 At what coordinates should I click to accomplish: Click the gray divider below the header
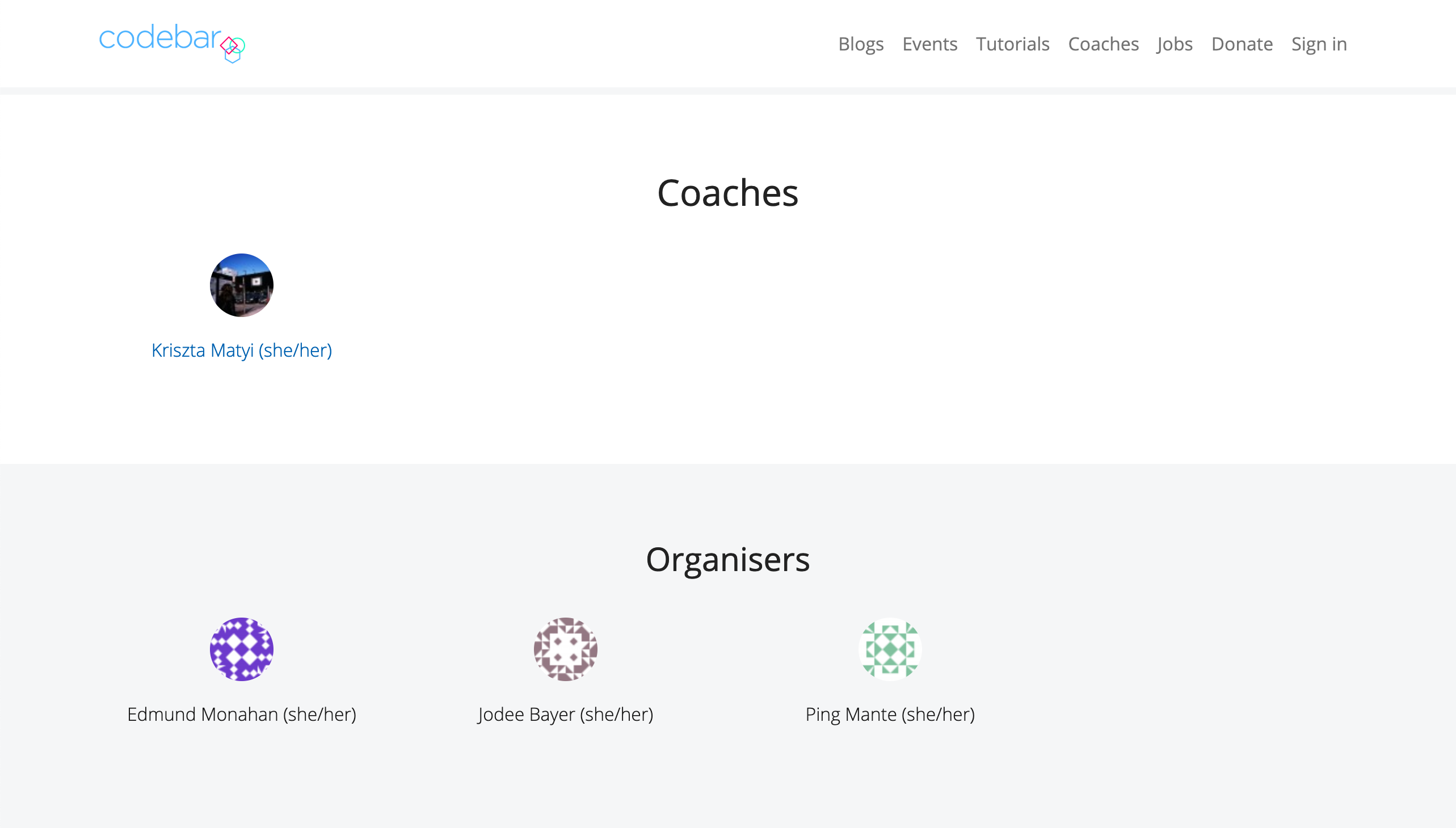pyautogui.click(x=727, y=91)
